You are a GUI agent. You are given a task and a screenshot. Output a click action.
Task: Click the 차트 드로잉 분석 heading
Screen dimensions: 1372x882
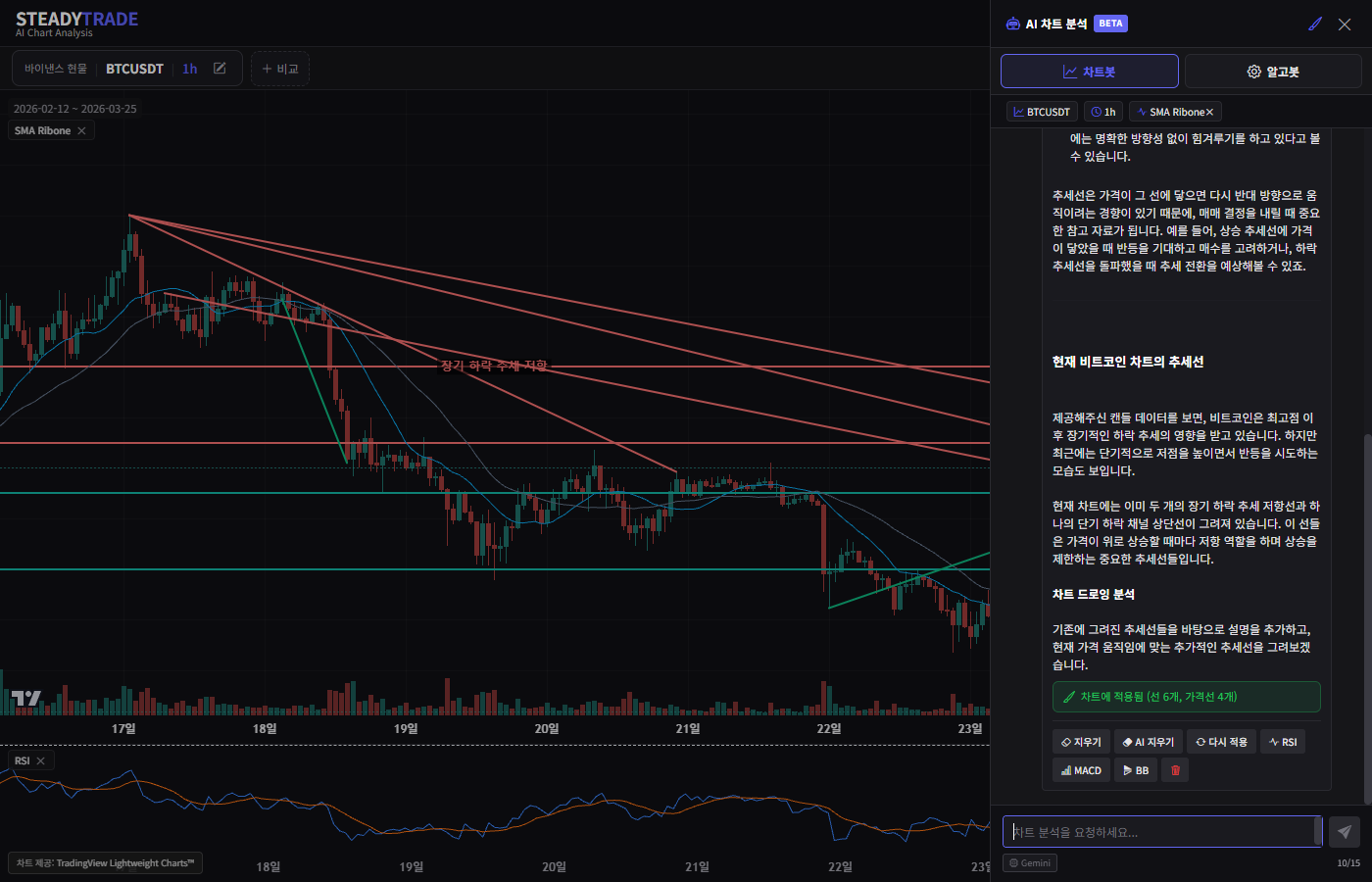click(x=1094, y=594)
